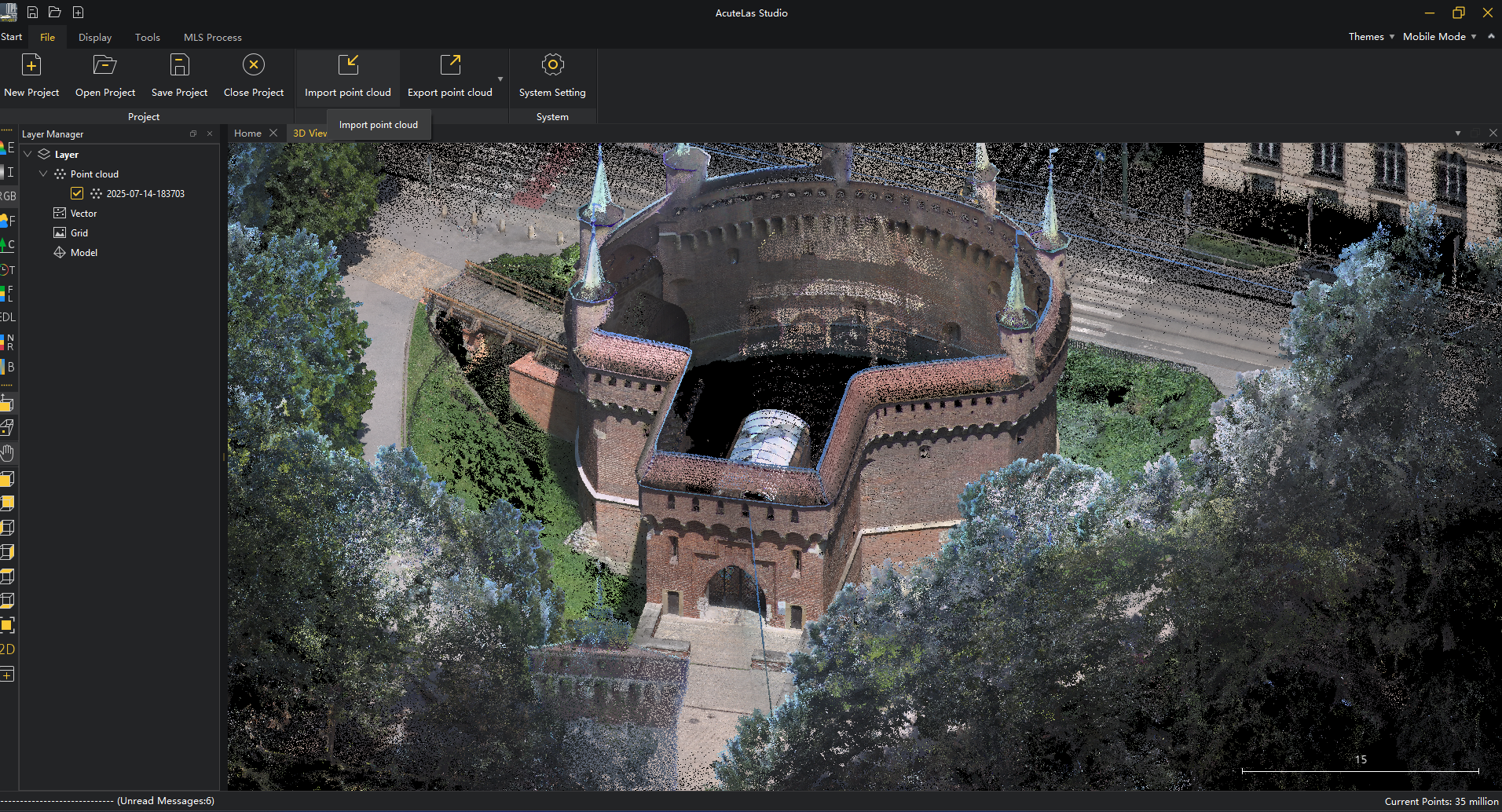Uncheck the 2025-07-14-183703 point cloud layer
The width and height of the screenshot is (1502, 812).
pos(77,193)
